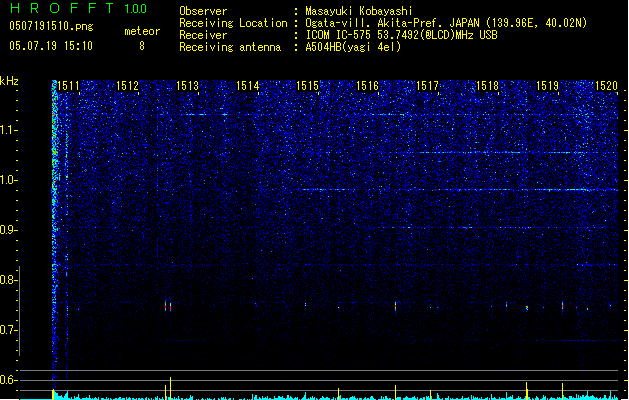629x400 pixels.
Task: Click the 1515 time marker
Action: 307,86
